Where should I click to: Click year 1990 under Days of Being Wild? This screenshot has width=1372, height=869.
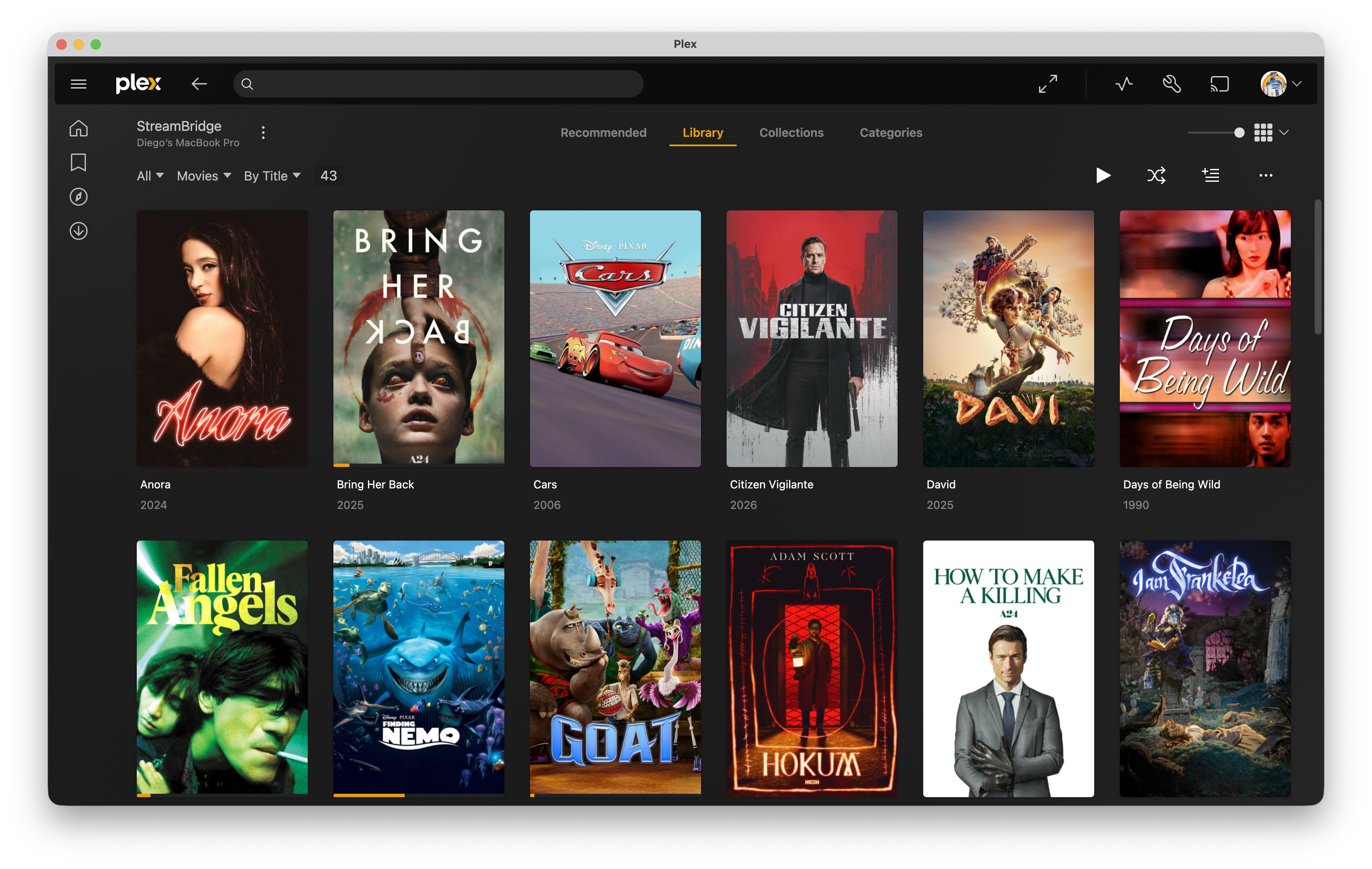pyautogui.click(x=1136, y=505)
